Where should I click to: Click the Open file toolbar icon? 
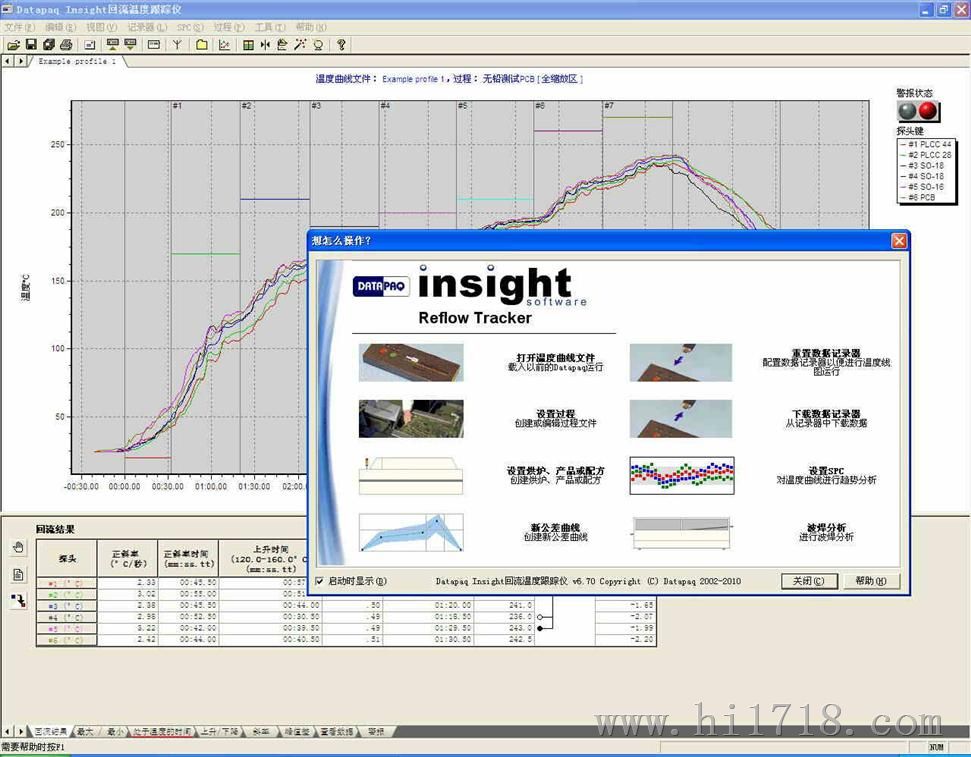pyautogui.click(x=13, y=45)
